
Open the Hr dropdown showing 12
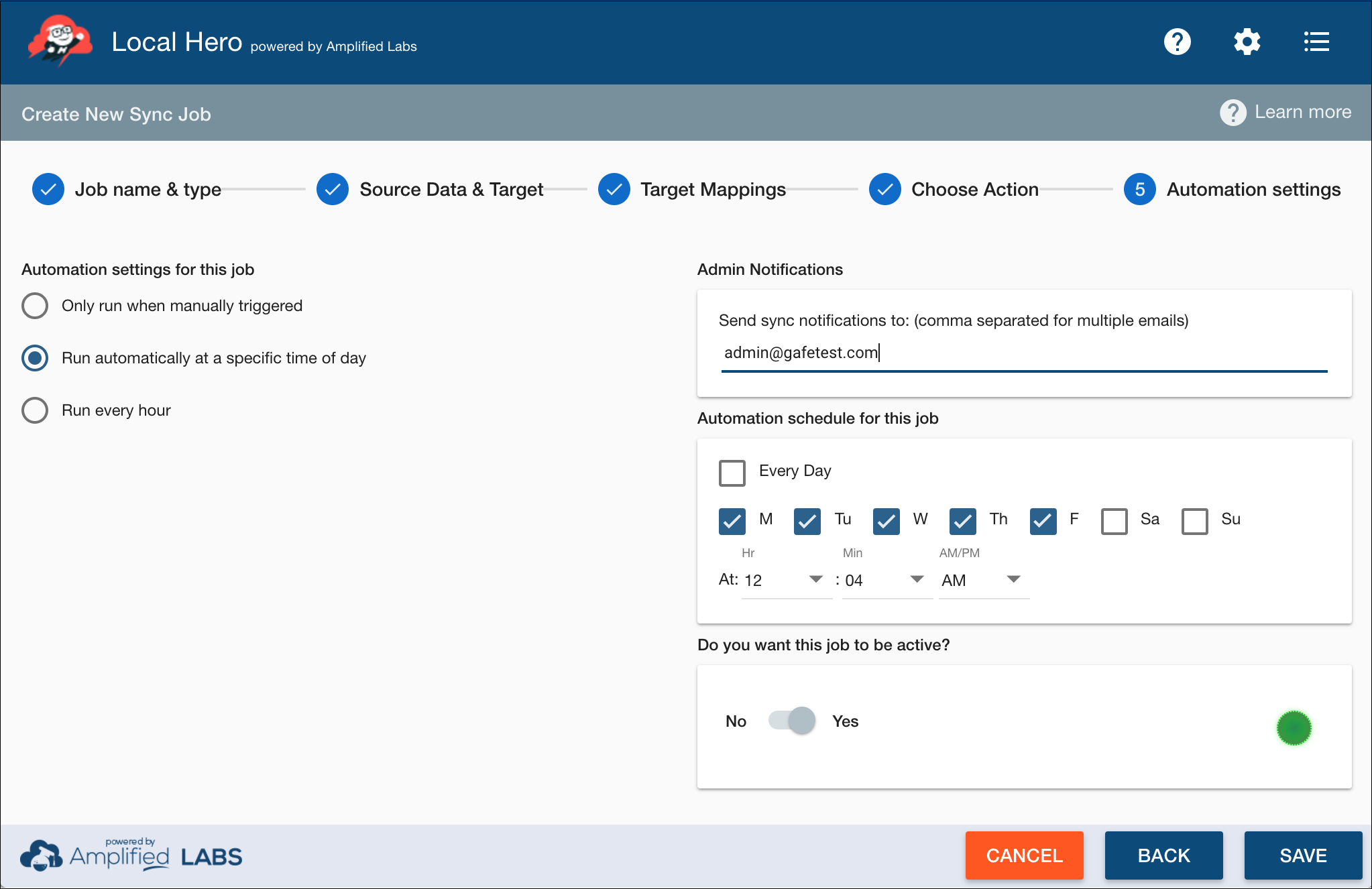(x=785, y=580)
